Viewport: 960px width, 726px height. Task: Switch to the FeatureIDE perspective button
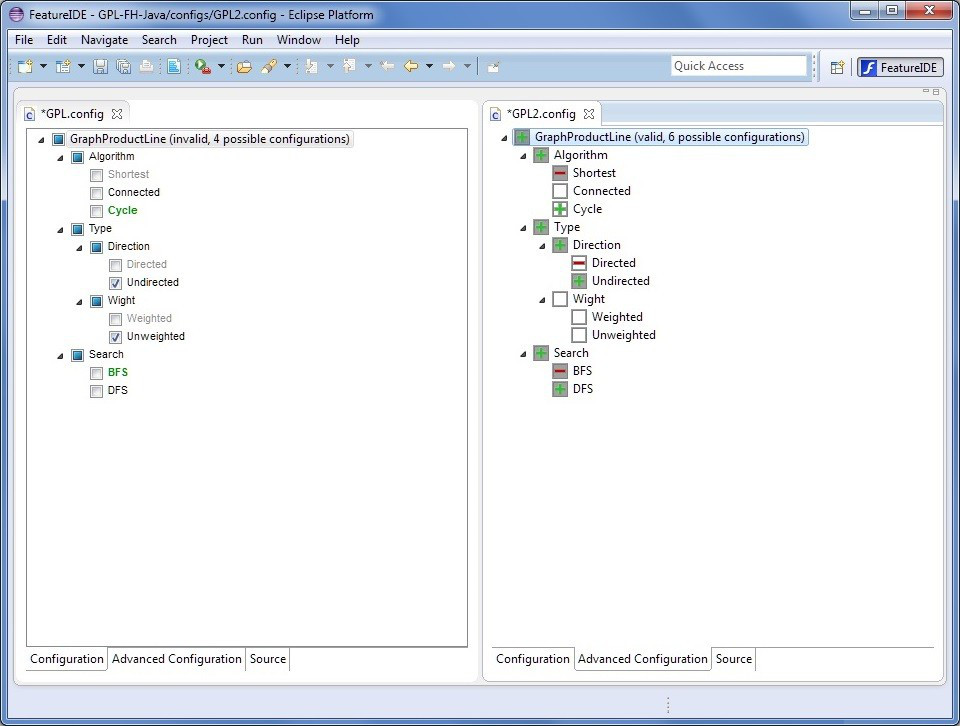[x=900, y=67]
